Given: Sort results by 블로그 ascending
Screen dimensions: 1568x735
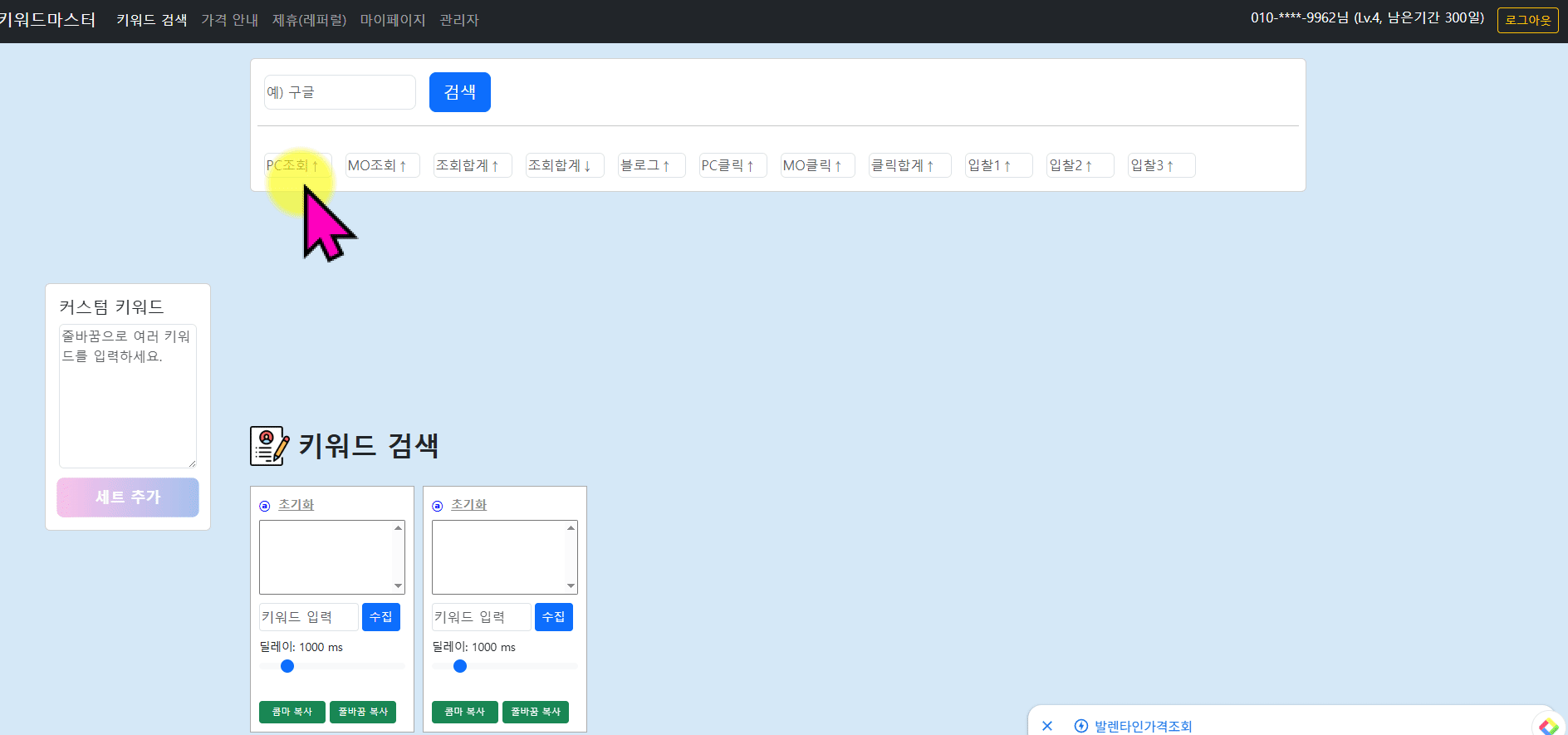Looking at the screenshot, I should coord(651,165).
